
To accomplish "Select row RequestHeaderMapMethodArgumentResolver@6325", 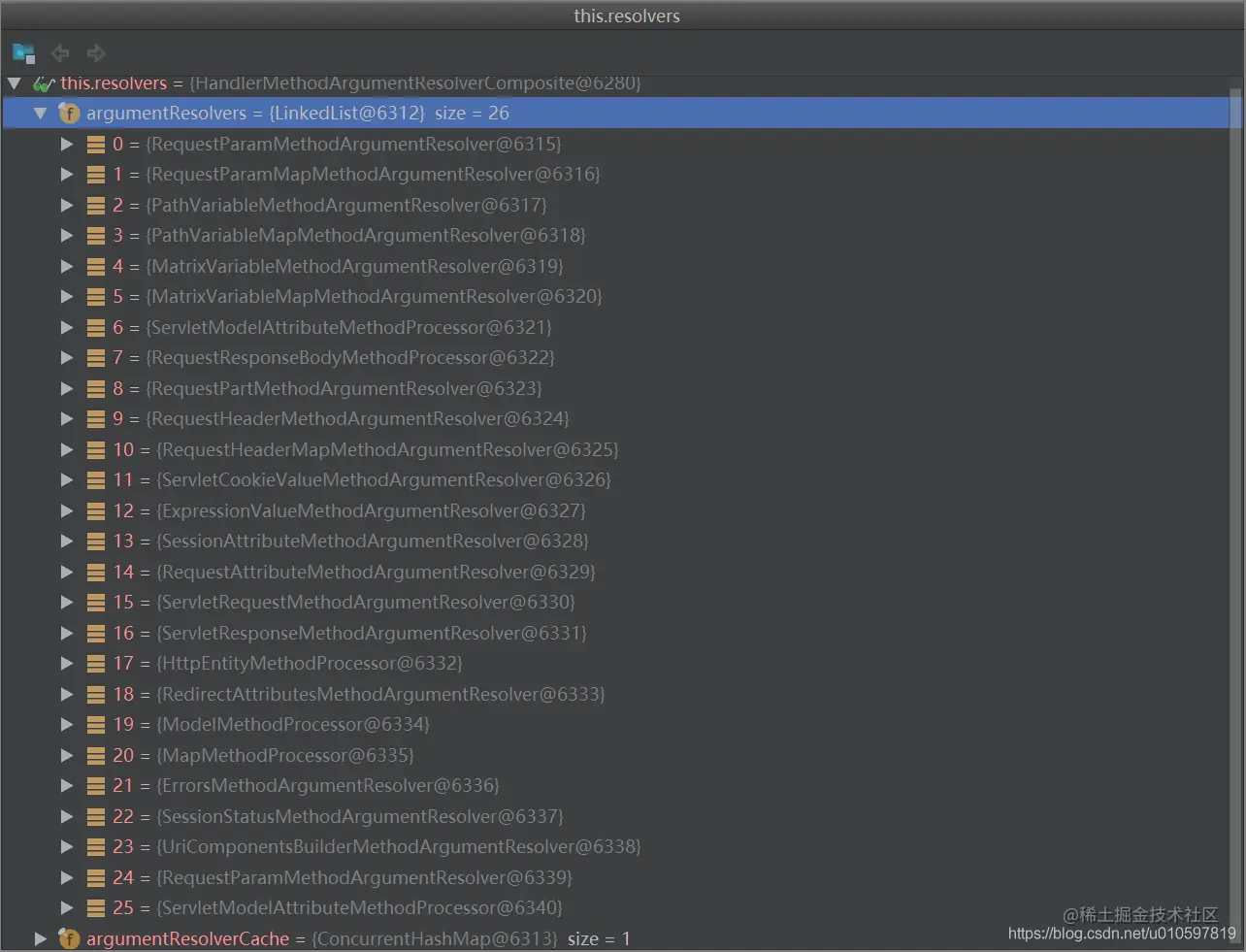I will click(x=615, y=449).
